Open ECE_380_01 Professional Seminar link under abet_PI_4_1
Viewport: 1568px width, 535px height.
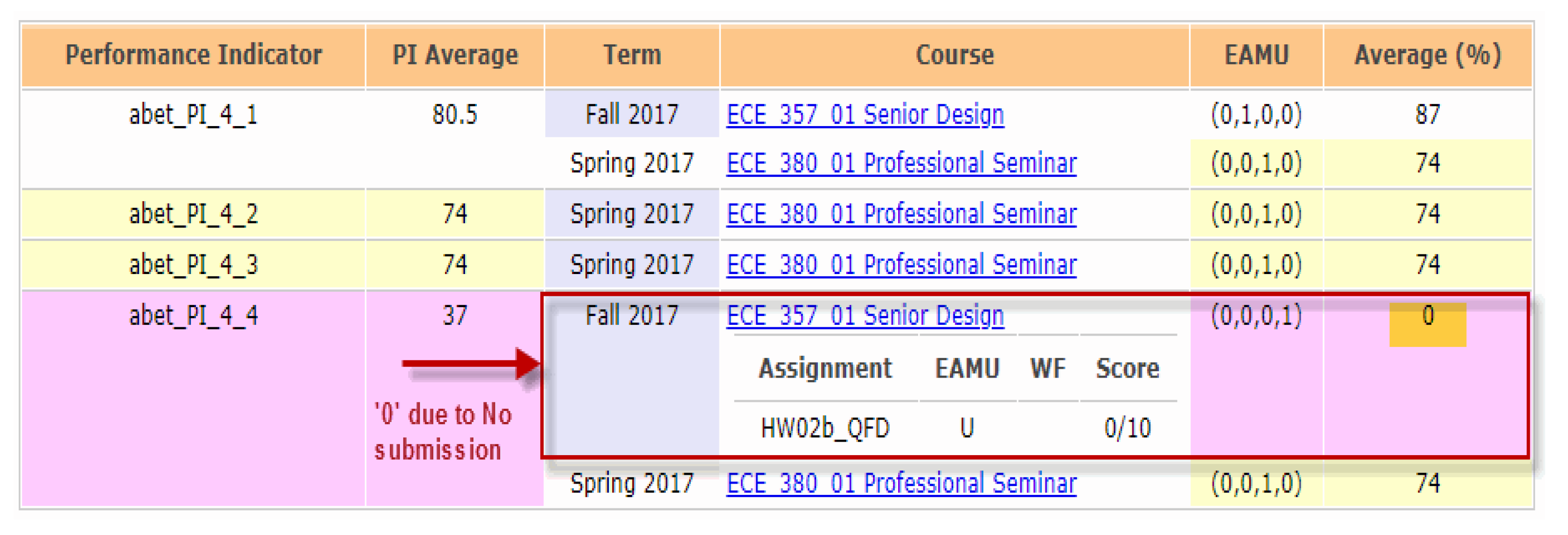[901, 163]
